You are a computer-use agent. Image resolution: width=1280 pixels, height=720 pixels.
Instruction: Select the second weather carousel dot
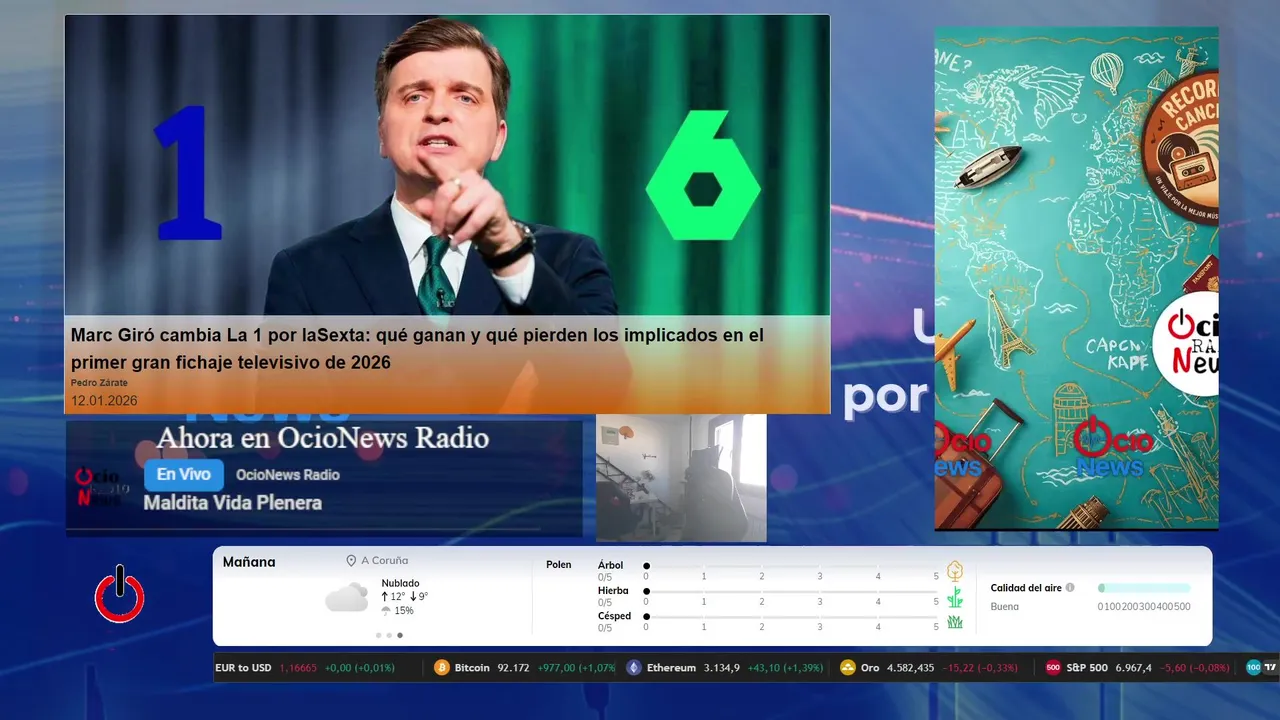(x=389, y=635)
